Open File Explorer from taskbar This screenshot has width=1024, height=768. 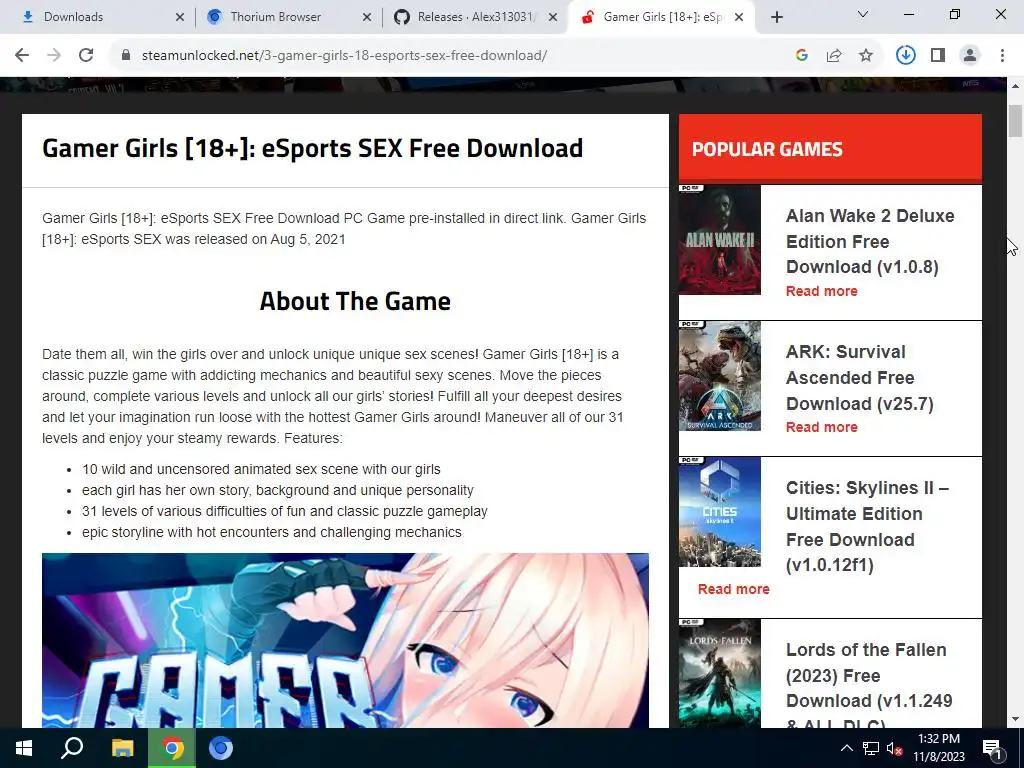(122, 748)
